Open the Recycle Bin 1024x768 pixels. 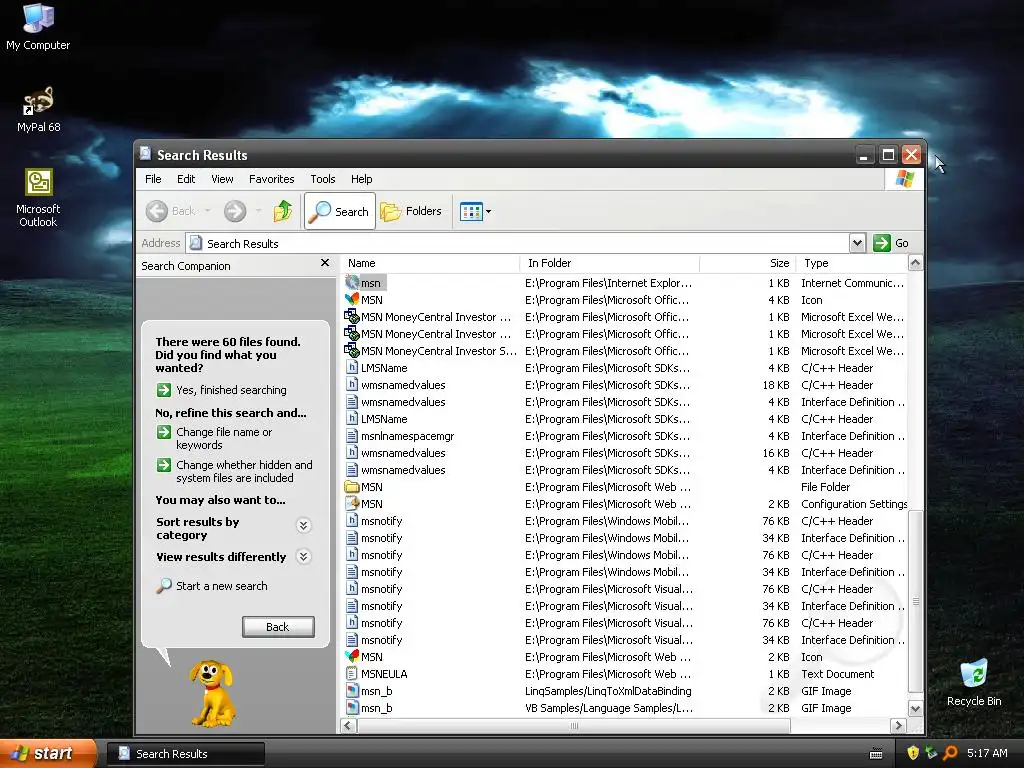click(x=974, y=682)
